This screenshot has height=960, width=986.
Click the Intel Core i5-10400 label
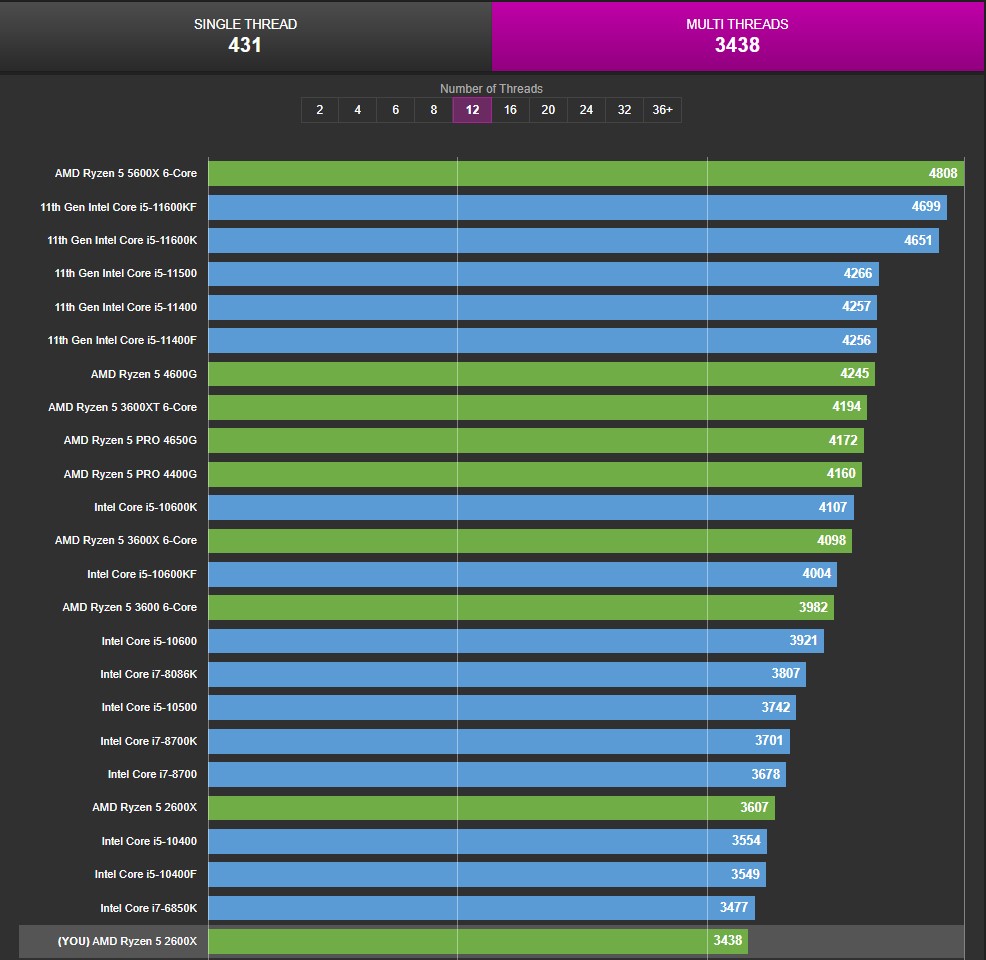[x=149, y=841]
